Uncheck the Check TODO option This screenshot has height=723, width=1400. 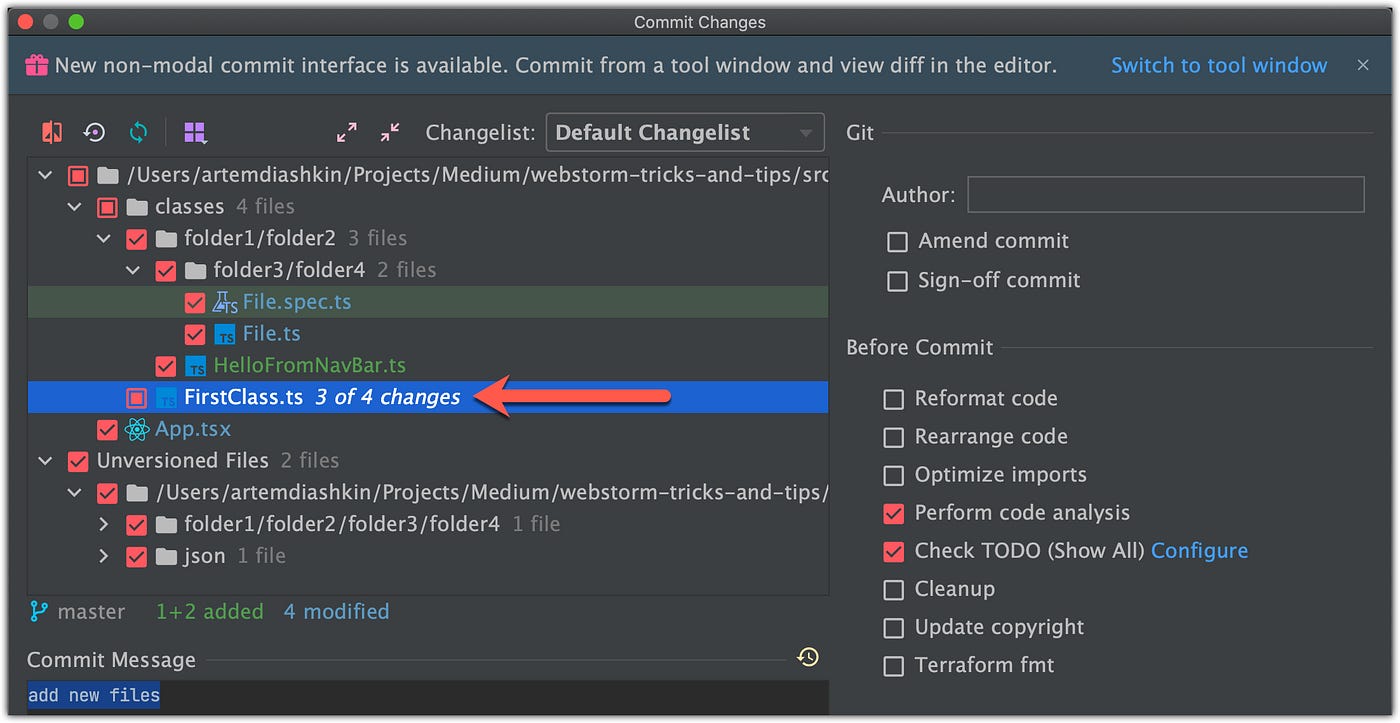893,551
